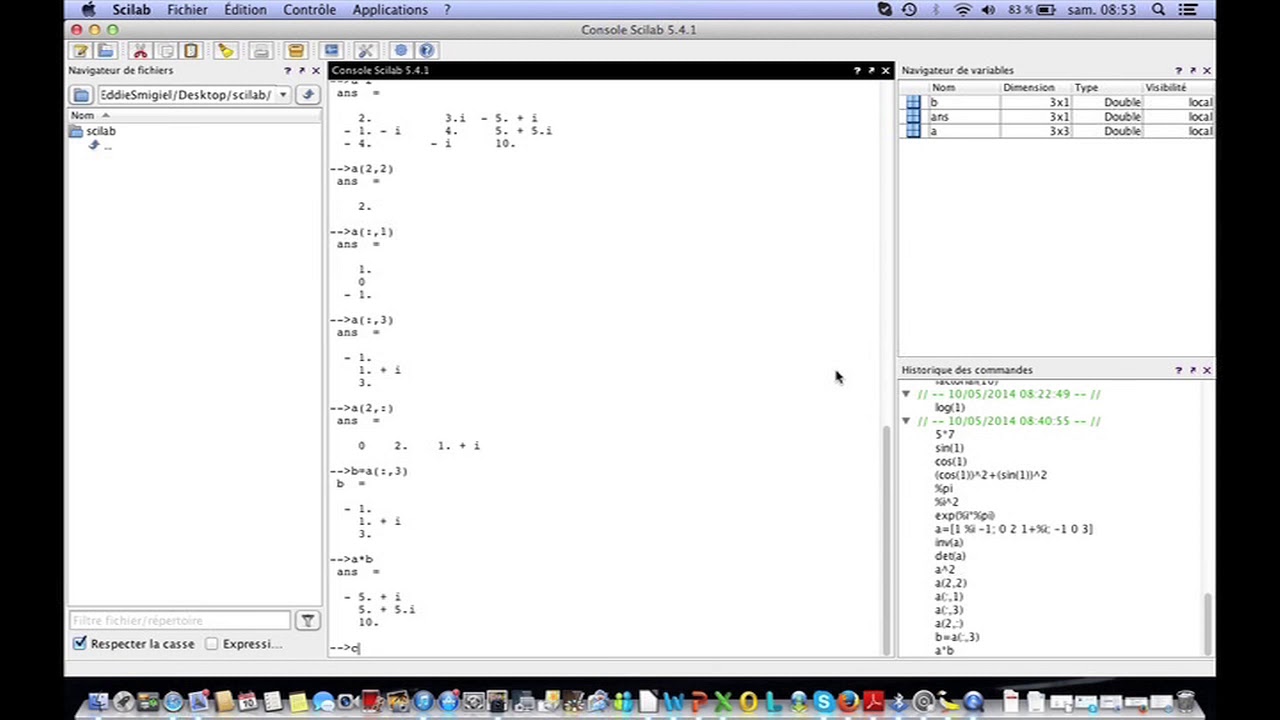Toggle Respecter la casse checkbox
1280x720 pixels.
(80, 644)
